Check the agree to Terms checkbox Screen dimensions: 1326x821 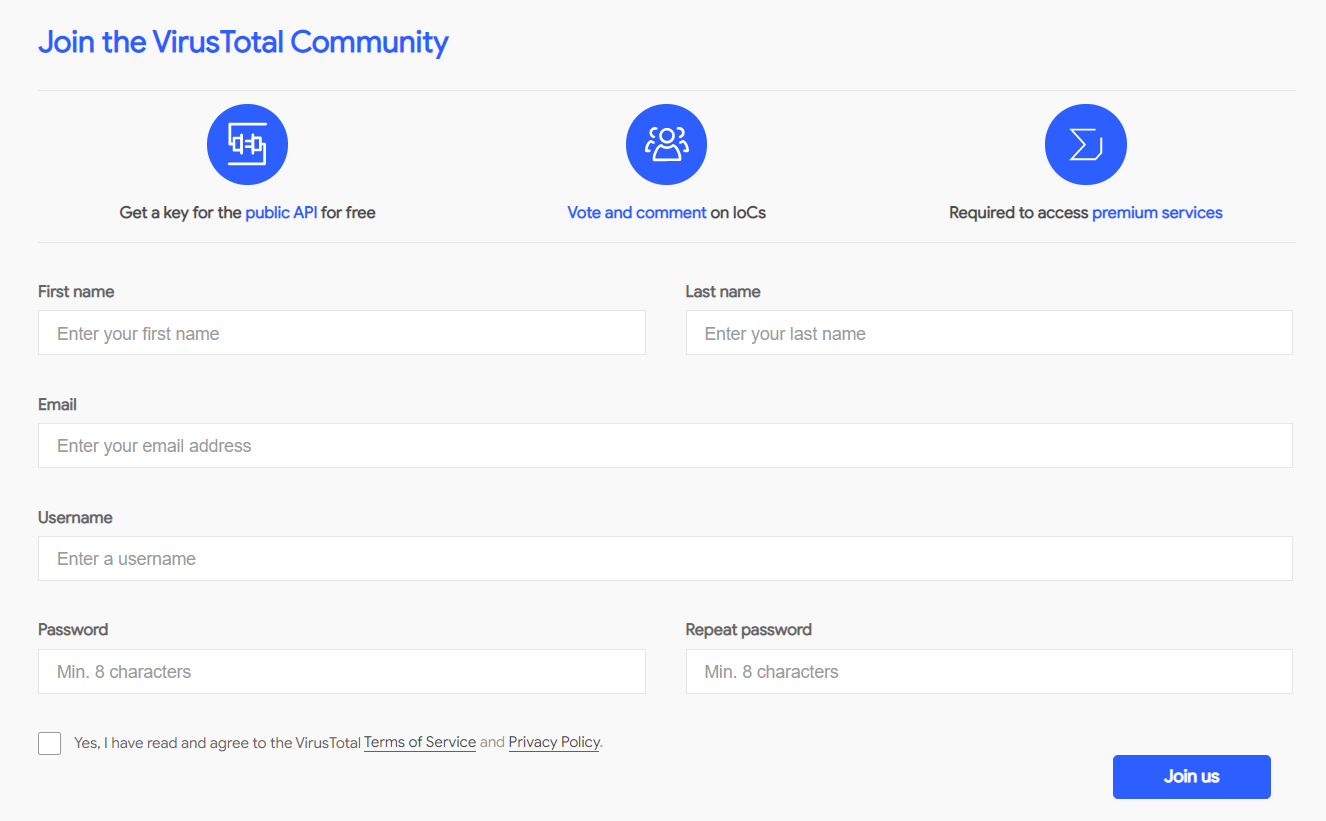(x=50, y=743)
